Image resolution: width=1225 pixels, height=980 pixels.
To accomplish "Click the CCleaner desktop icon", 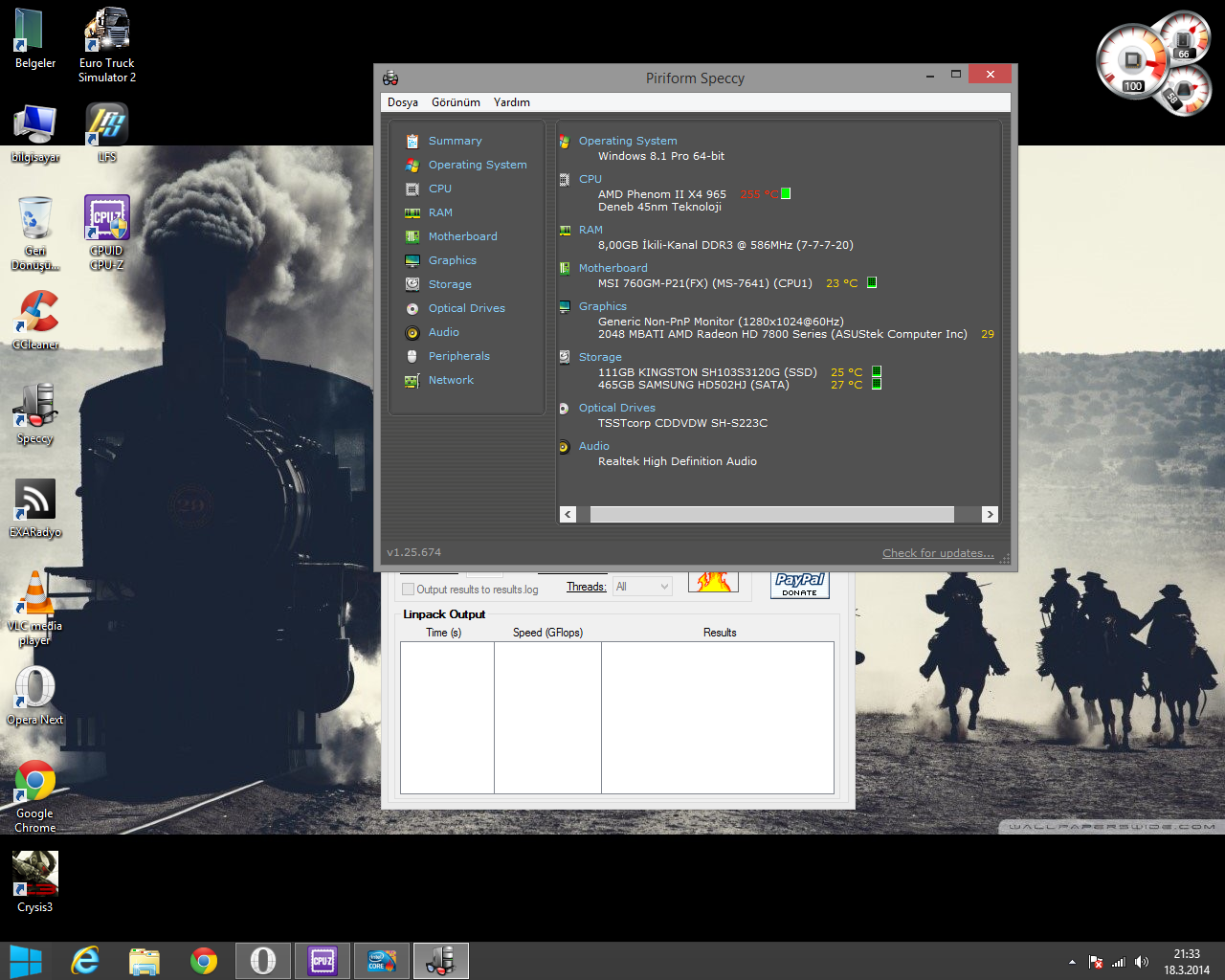I will [35, 320].
